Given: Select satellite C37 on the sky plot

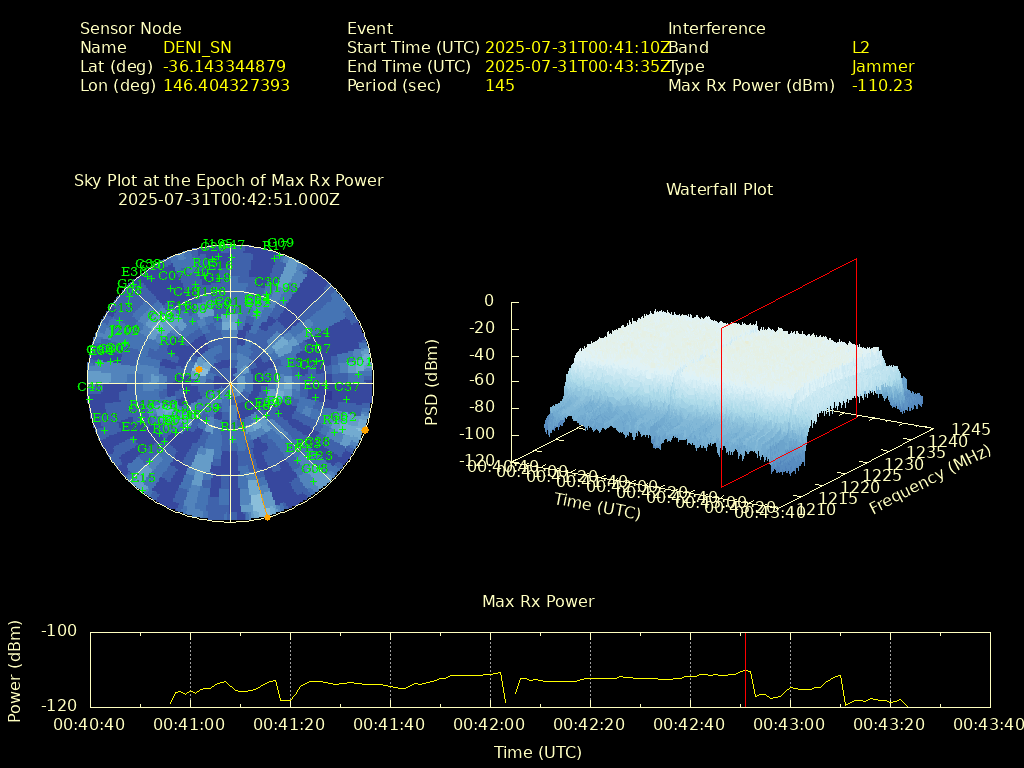Looking at the screenshot, I should pos(346,387).
